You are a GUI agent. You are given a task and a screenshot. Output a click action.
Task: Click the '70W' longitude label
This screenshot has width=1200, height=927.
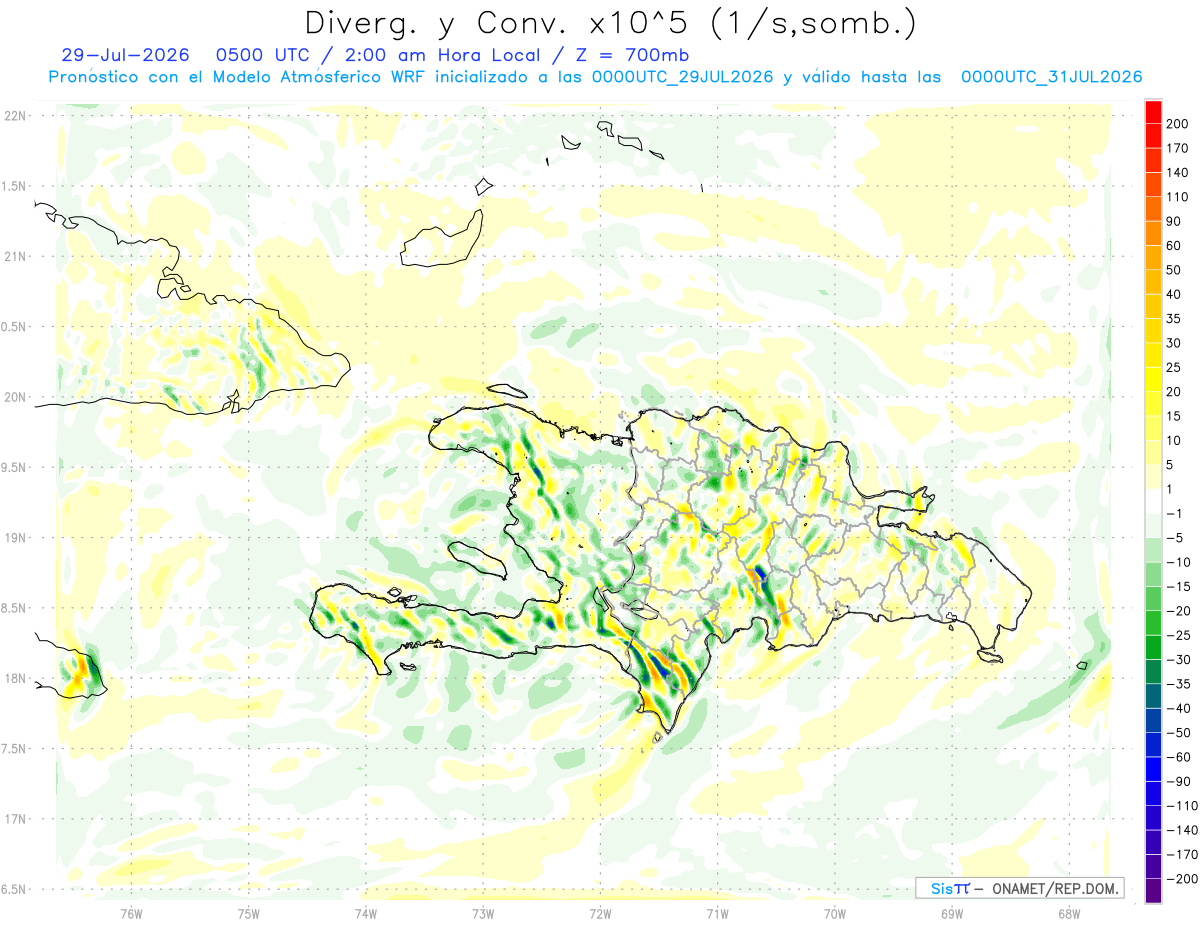tap(835, 913)
